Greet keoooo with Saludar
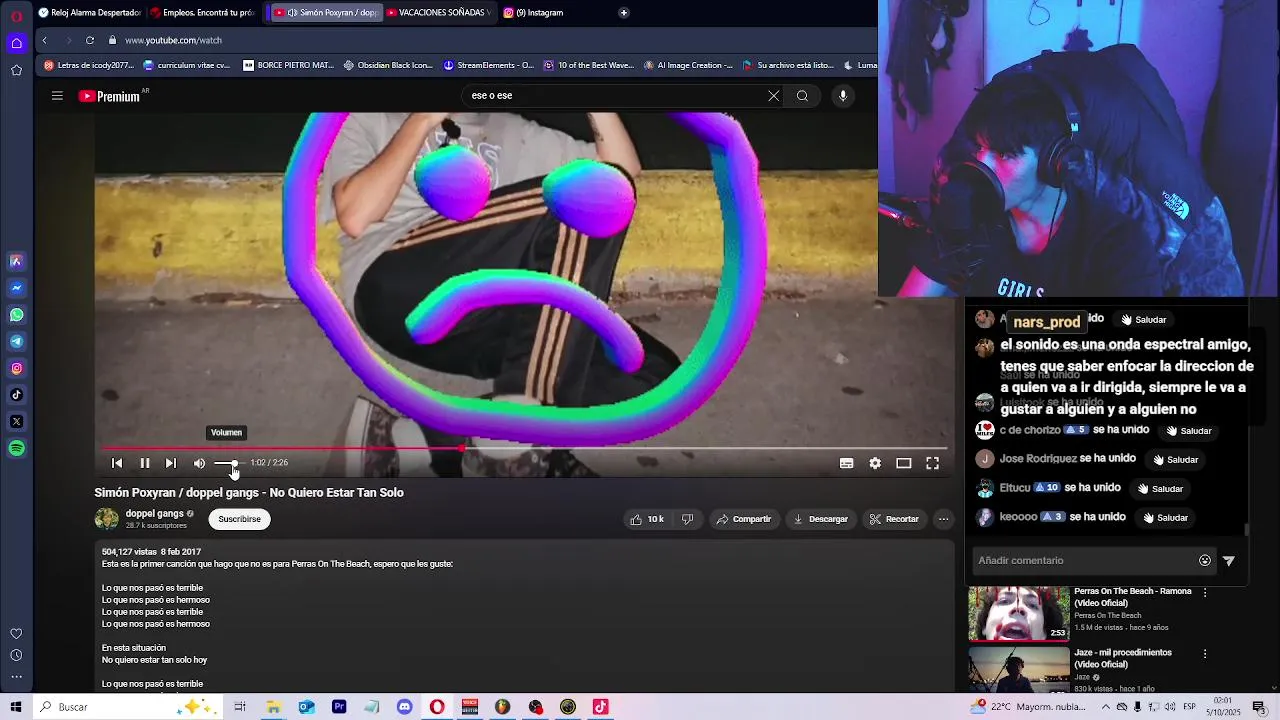 1165,518
